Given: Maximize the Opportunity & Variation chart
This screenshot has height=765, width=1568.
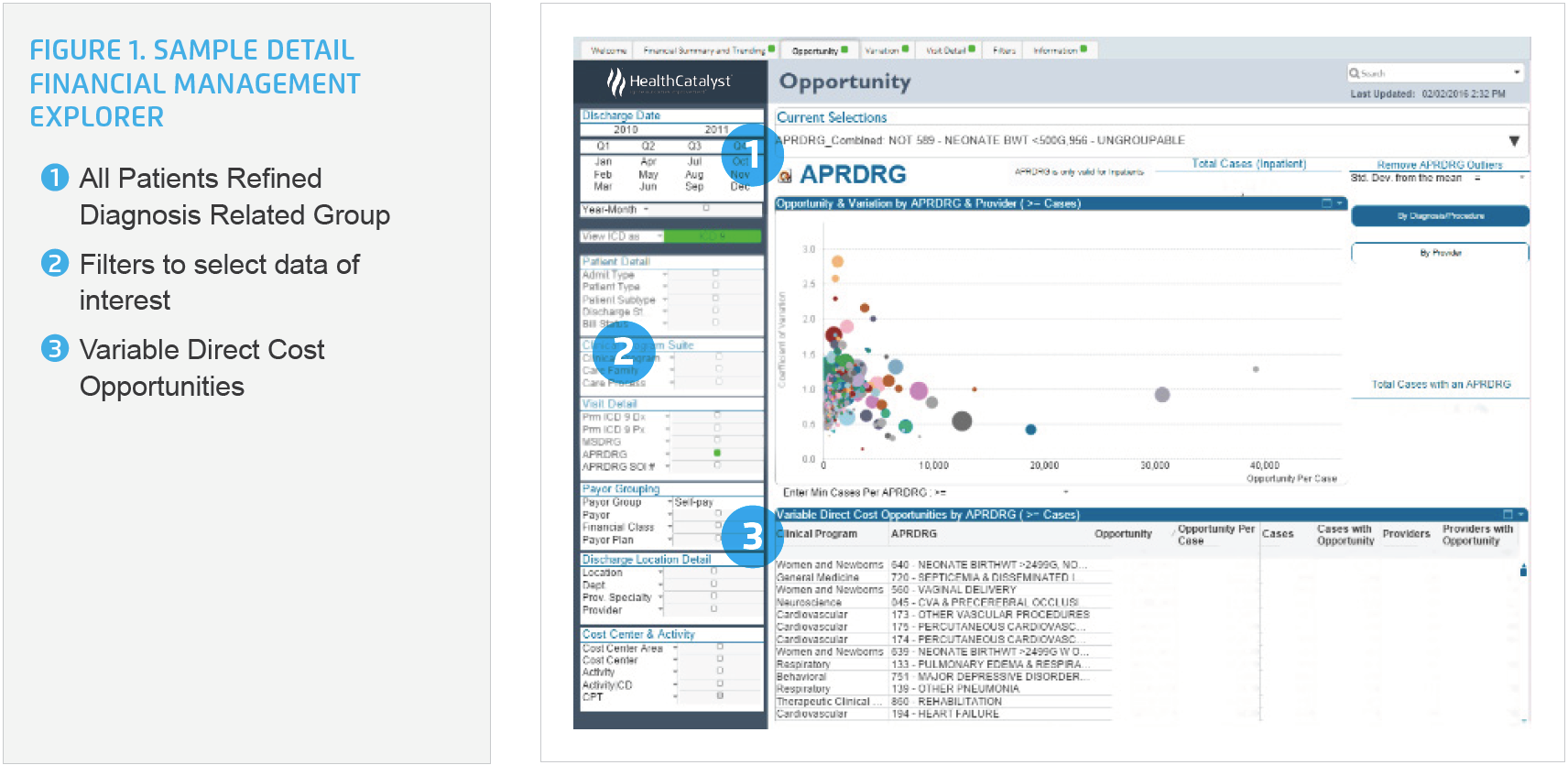Looking at the screenshot, I should 1327,203.
